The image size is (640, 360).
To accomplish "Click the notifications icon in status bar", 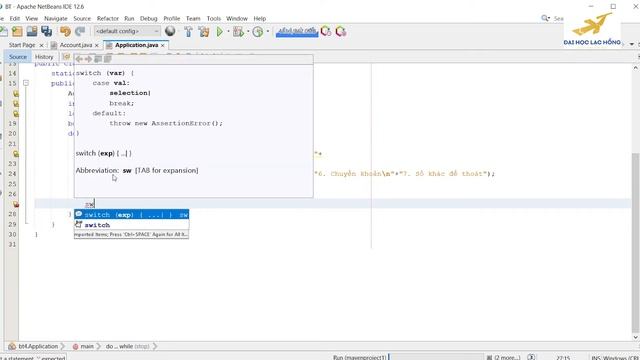I will (x=531, y=357).
